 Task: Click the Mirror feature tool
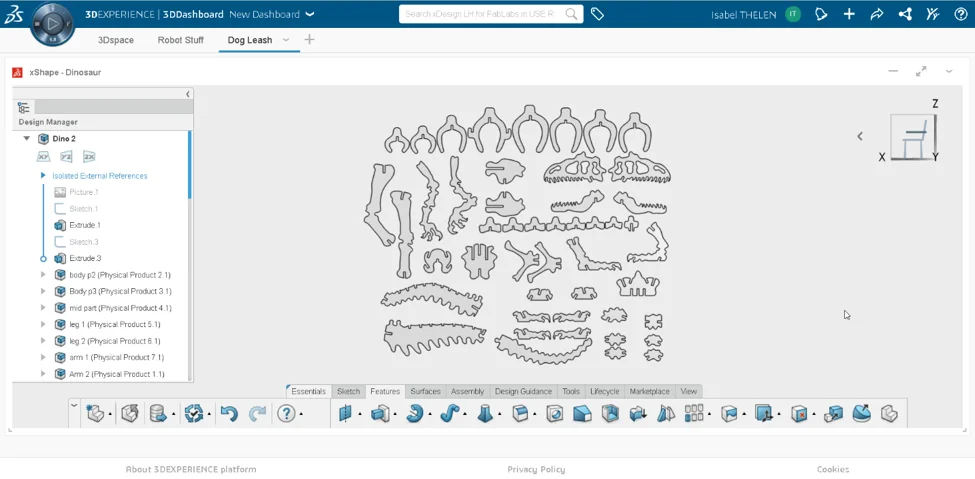coord(665,414)
